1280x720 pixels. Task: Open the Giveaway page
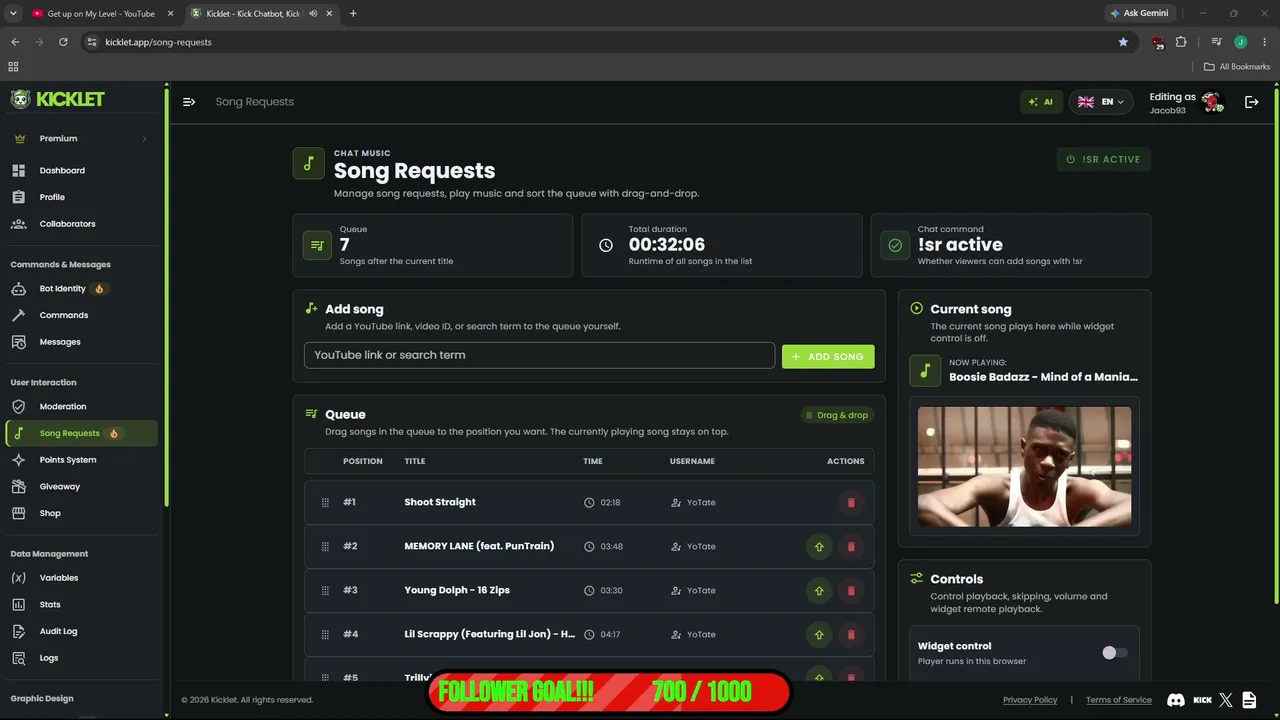[x=59, y=487]
